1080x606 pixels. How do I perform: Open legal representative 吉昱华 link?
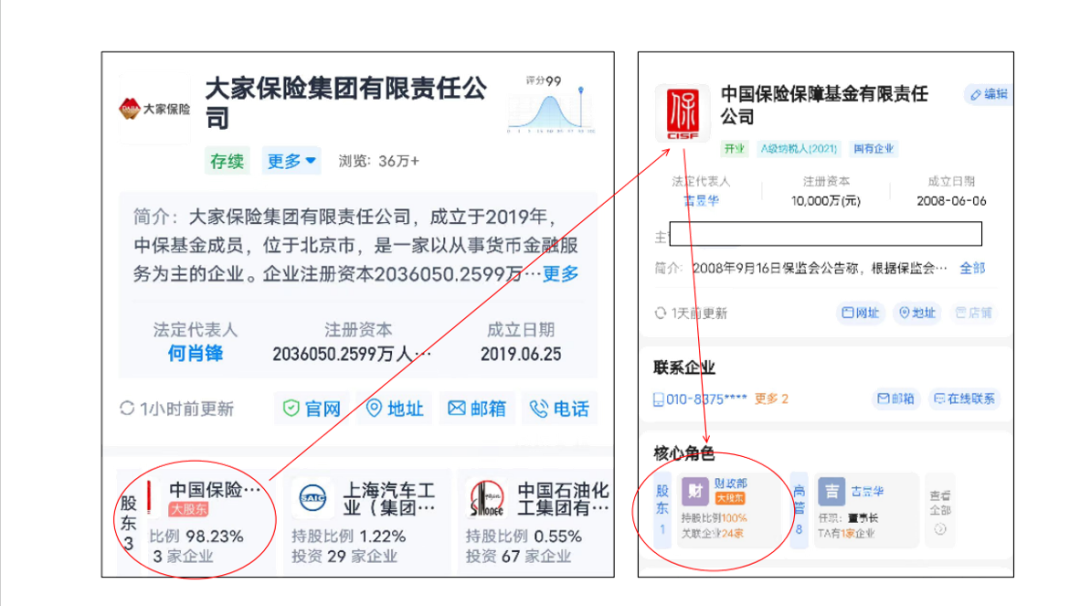[x=701, y=200]
